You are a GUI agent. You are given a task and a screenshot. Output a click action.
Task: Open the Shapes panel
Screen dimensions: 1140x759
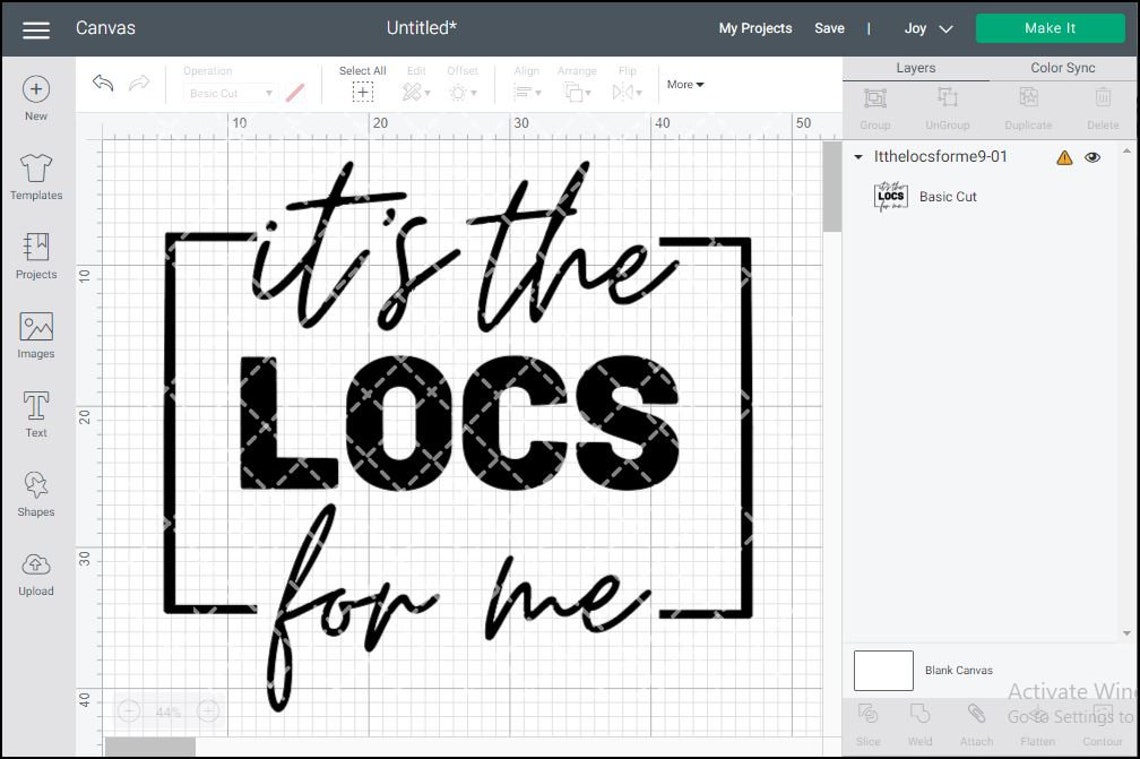pos(36,494)
